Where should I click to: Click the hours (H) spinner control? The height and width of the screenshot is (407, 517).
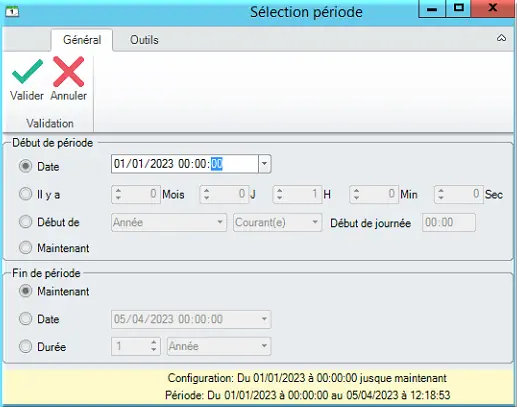pos(297,194)
